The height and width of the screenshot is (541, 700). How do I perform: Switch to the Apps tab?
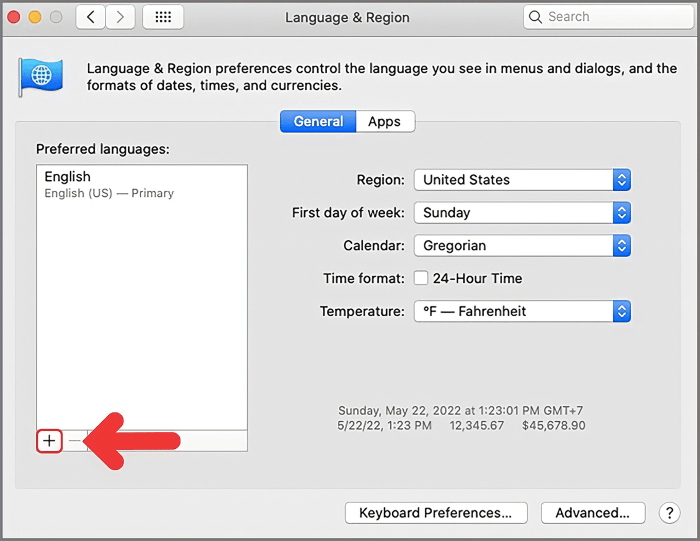(x=384, y=122)
